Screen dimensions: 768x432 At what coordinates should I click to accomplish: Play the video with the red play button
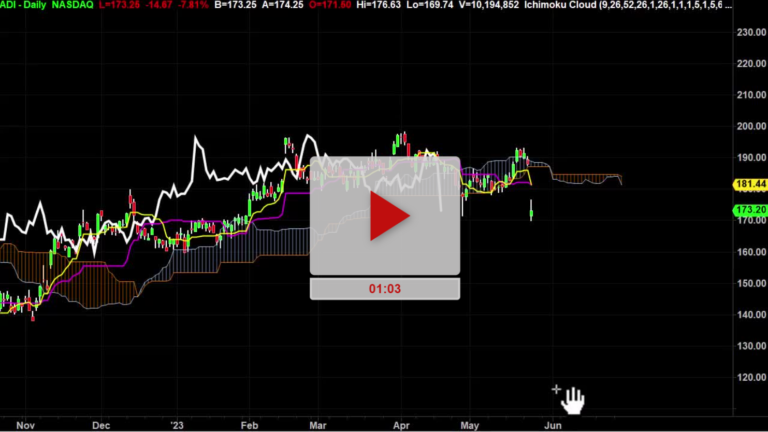point(385,216)
